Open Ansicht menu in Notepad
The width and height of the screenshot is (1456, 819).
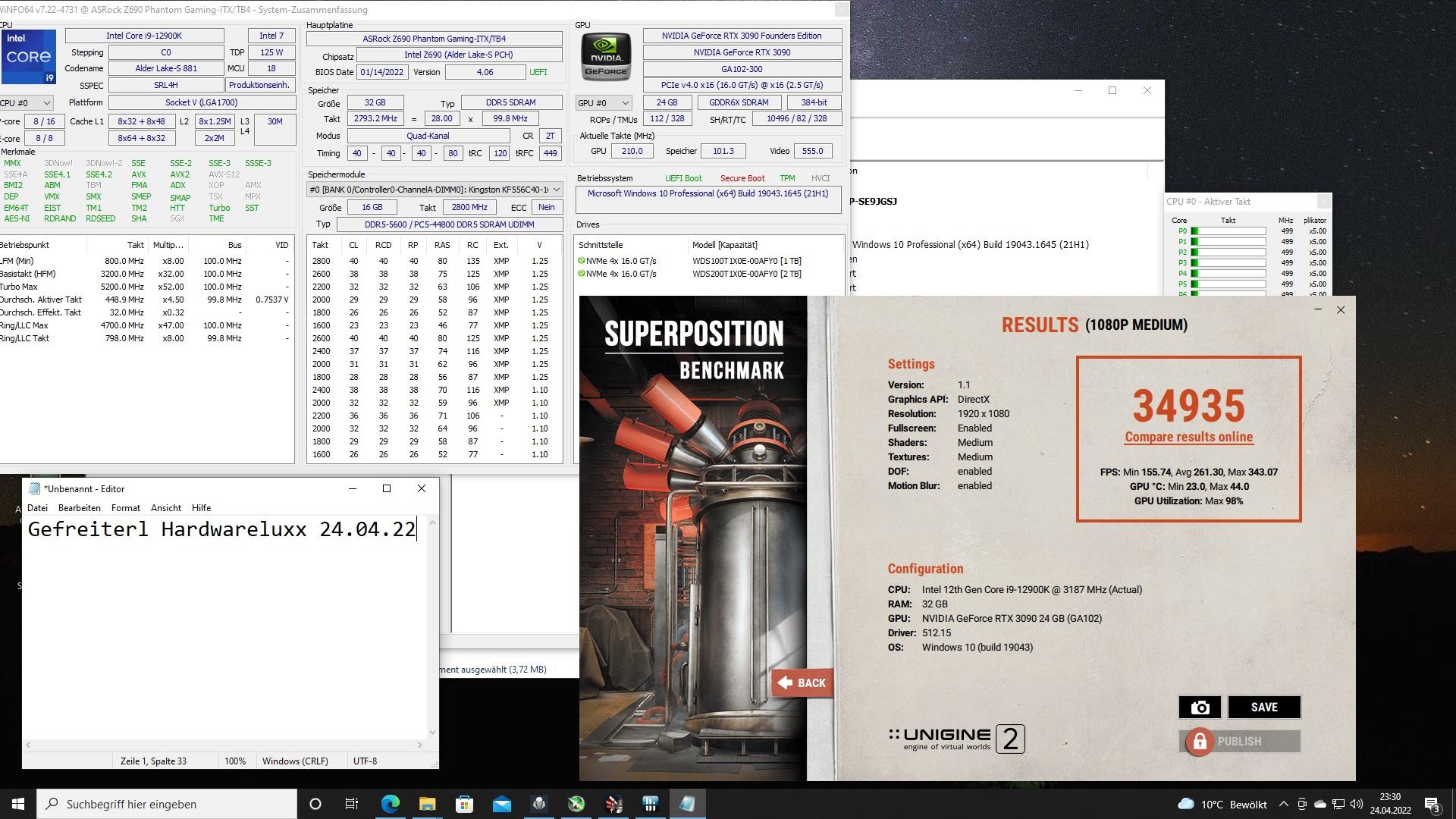(166, 508)
